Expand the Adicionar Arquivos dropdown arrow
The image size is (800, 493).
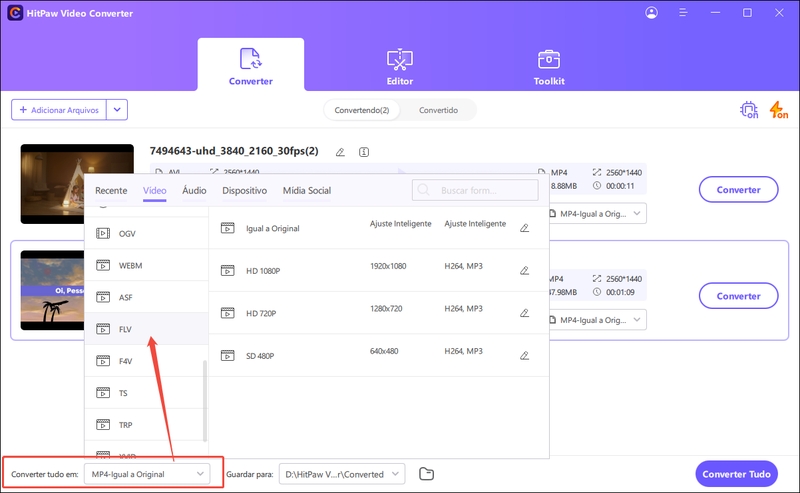[117, 110]
